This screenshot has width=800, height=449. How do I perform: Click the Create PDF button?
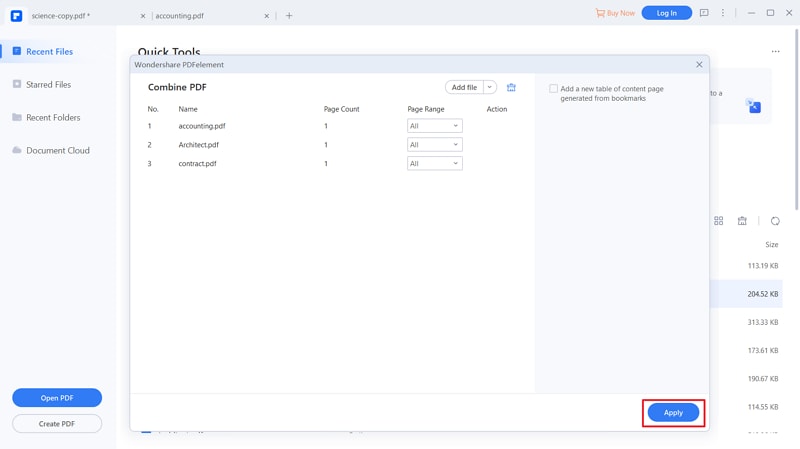pyautogui.click(x=57, y=424)
